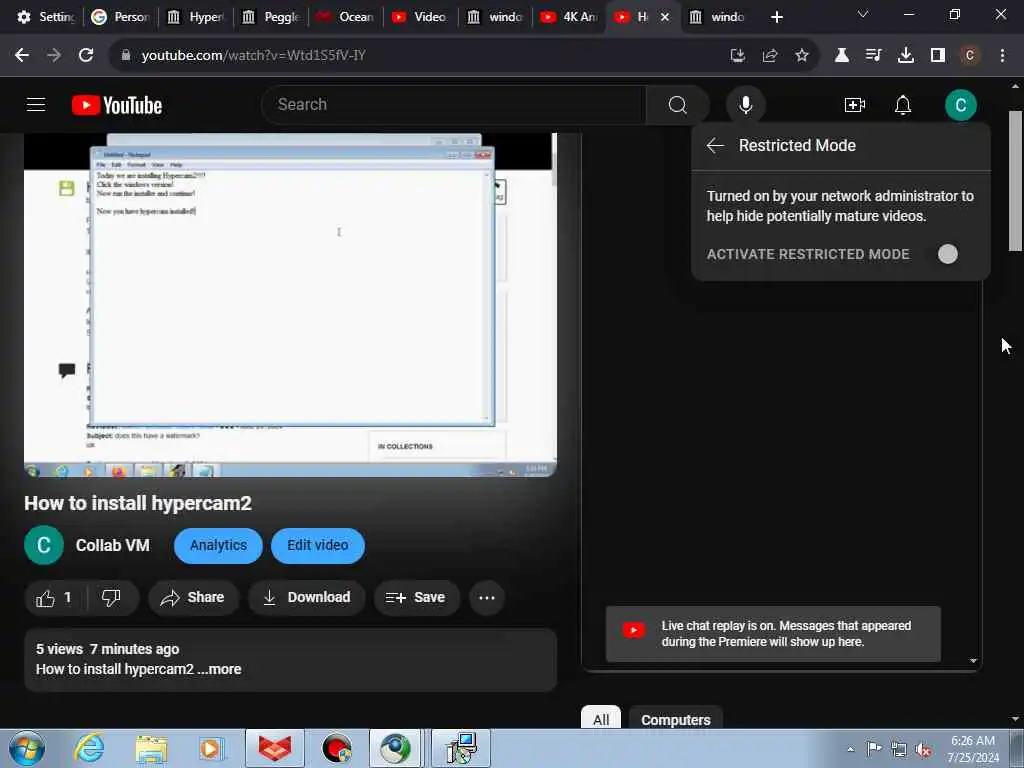
Task: Open the YouTube guide hamburger menu
Action: pyautogui.click(x=36, y=104)
